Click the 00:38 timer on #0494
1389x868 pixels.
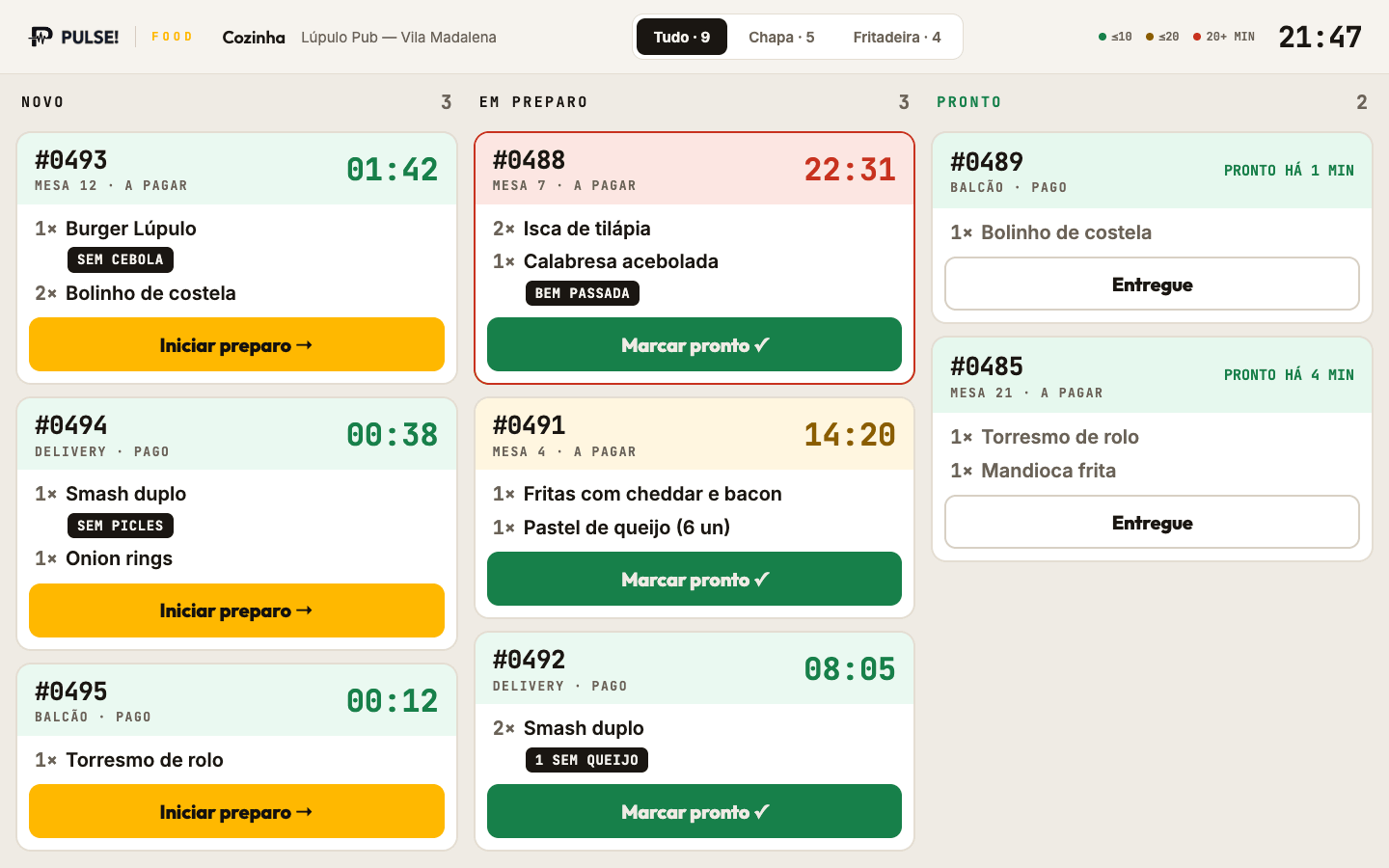pos(392,435)
